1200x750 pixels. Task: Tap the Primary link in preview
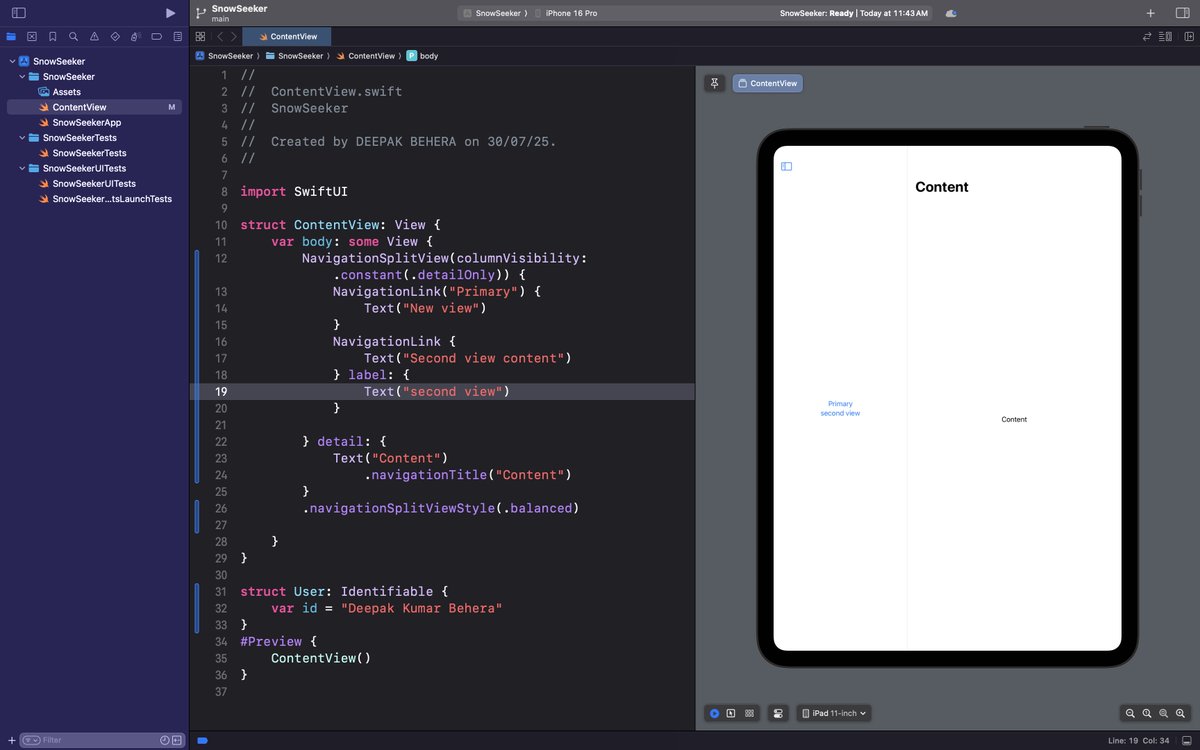840,404
